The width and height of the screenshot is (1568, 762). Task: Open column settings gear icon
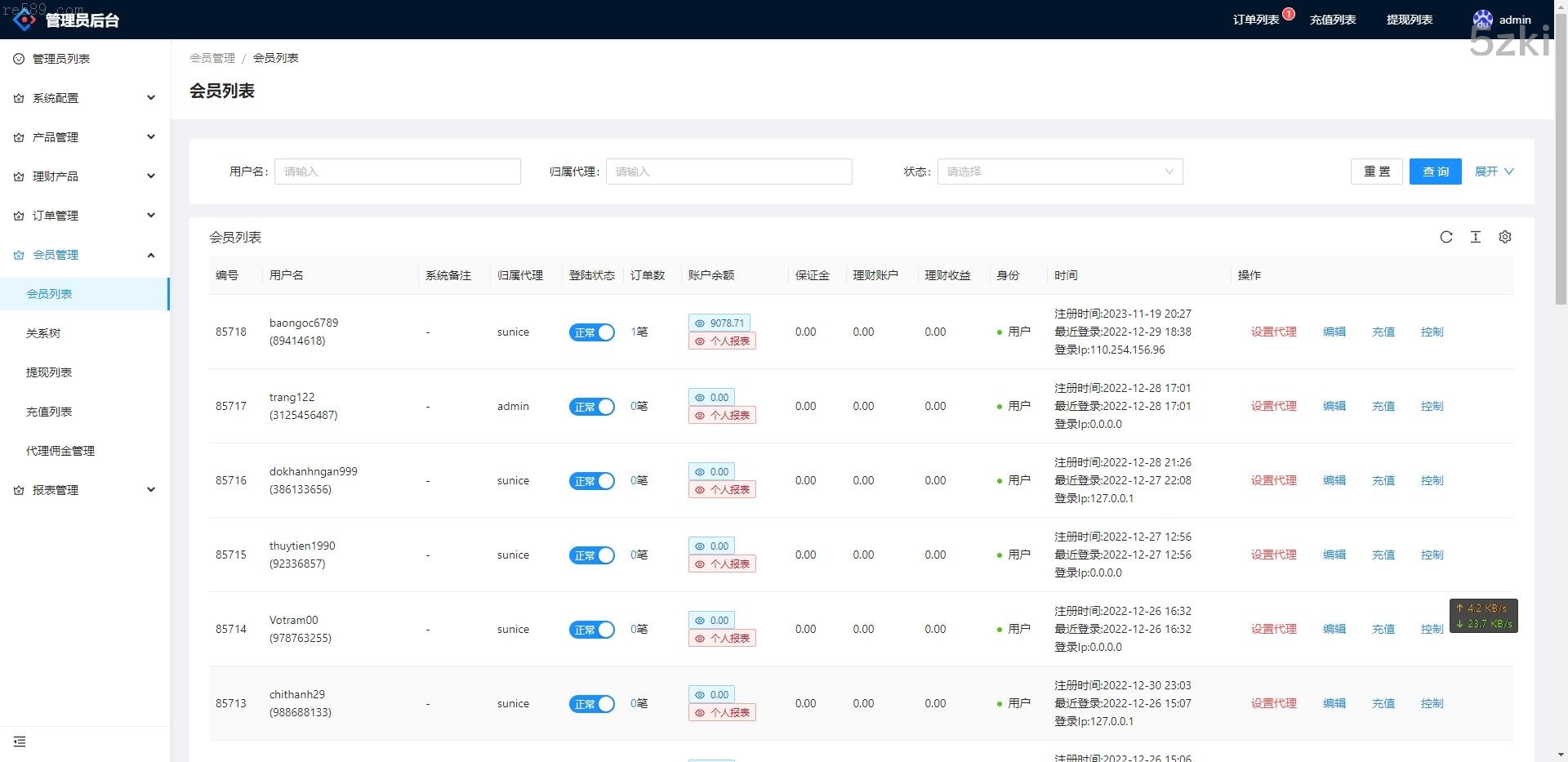(1504, 237)
